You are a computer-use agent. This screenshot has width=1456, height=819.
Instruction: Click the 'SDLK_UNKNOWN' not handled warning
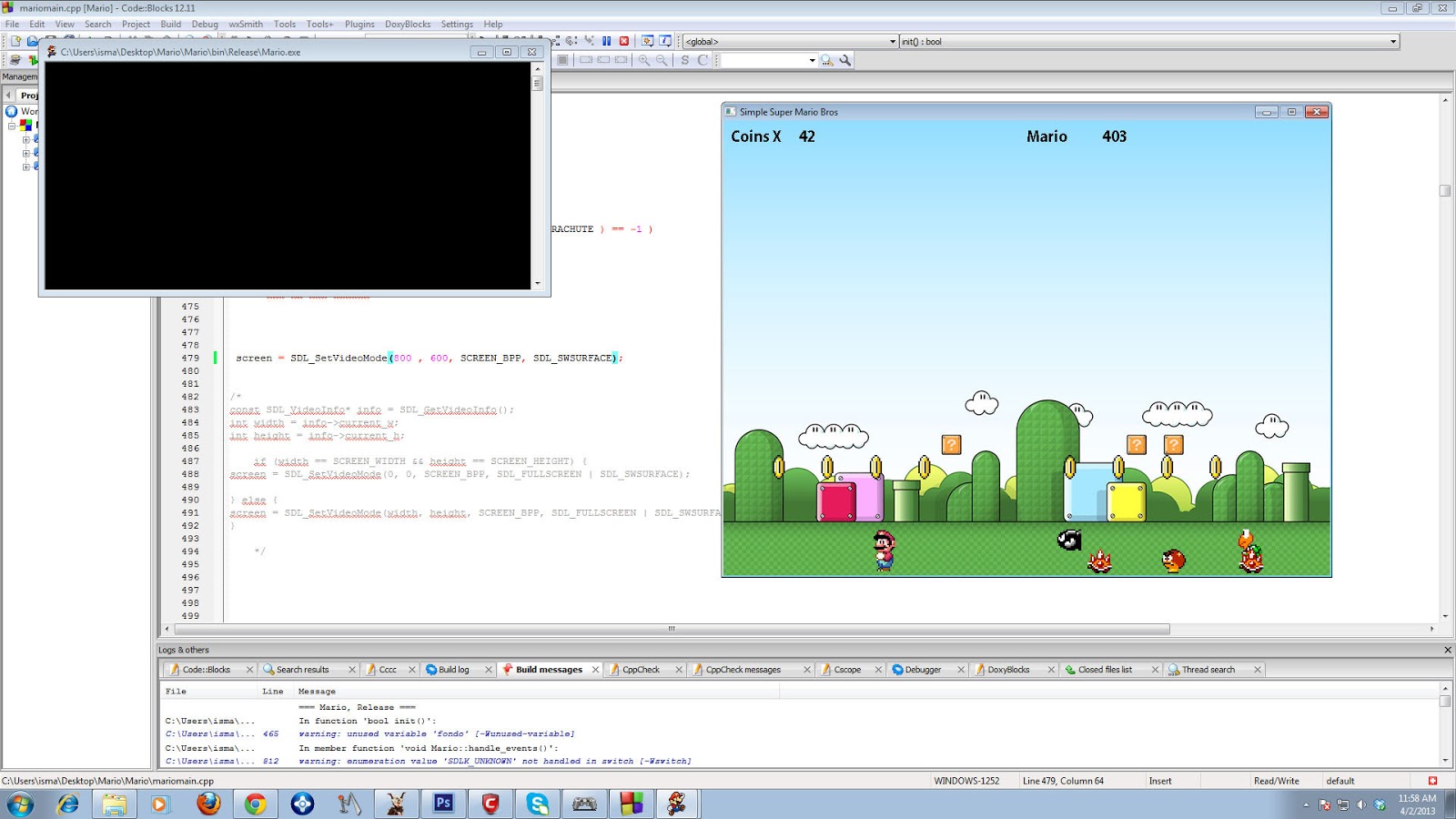click(494, 761)
